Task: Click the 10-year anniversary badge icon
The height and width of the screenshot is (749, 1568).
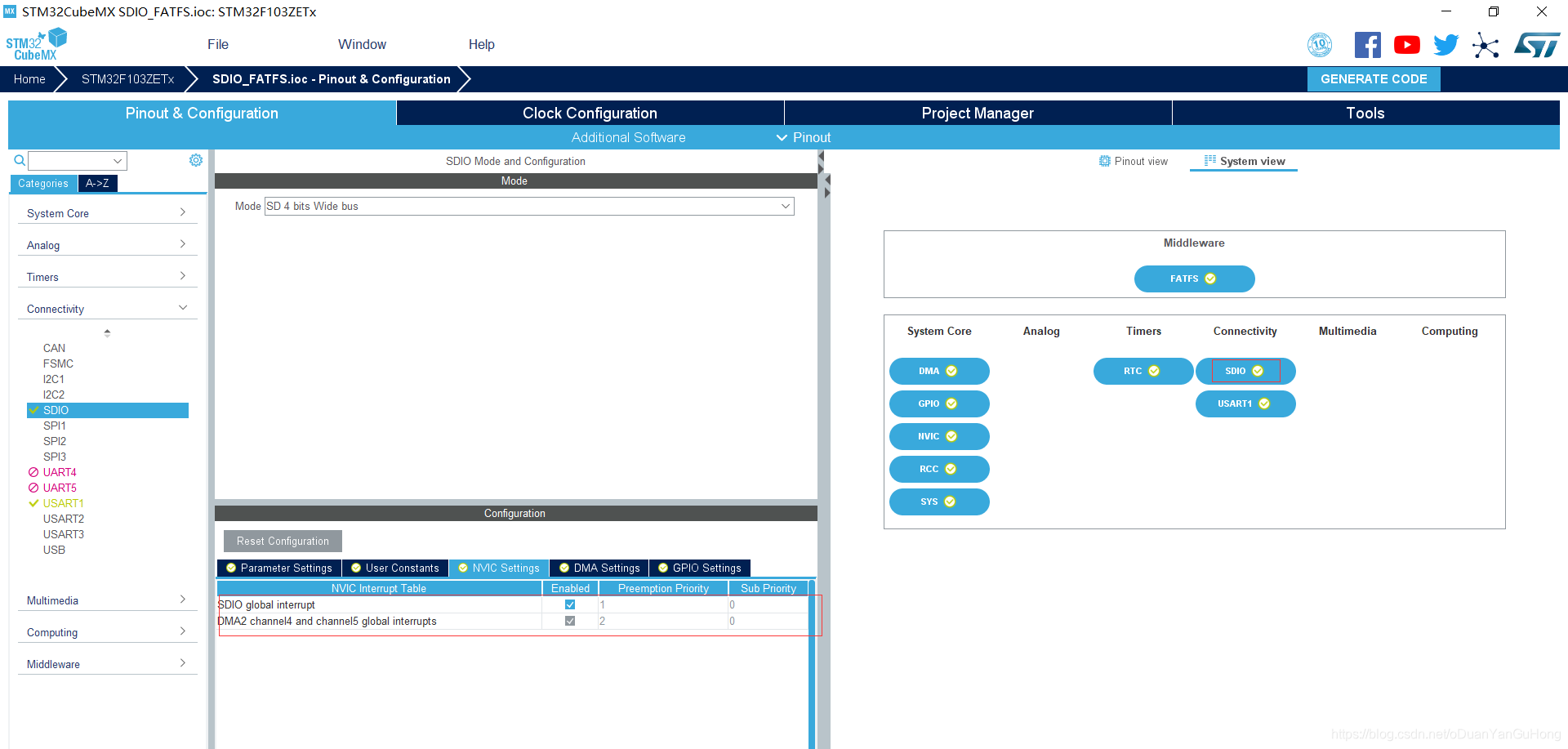Action: click(1320, 45)
